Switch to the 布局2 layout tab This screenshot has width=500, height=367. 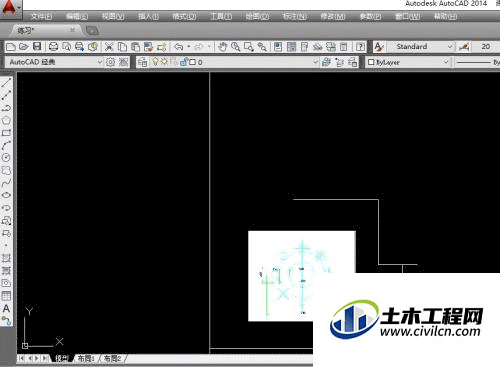113,359
